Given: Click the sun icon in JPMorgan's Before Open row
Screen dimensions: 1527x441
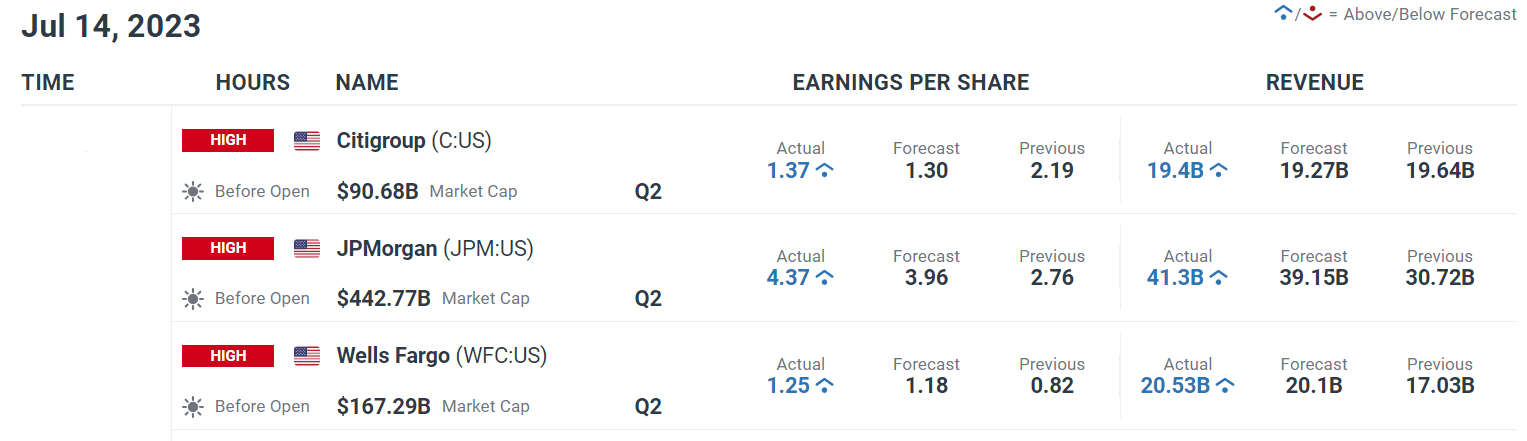Looking at the screenshot, I should click(x=193, y=298).
